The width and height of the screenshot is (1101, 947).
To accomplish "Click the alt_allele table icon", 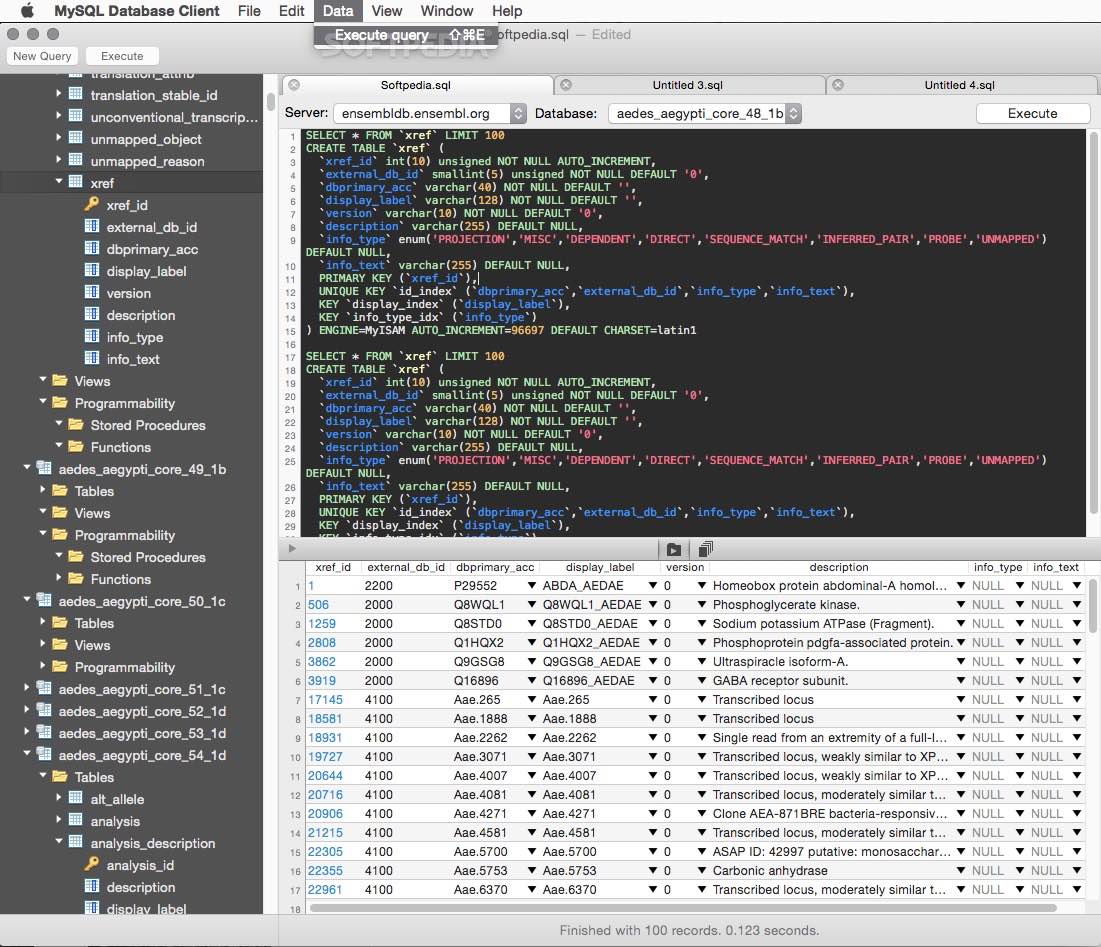I will (76, 797).
